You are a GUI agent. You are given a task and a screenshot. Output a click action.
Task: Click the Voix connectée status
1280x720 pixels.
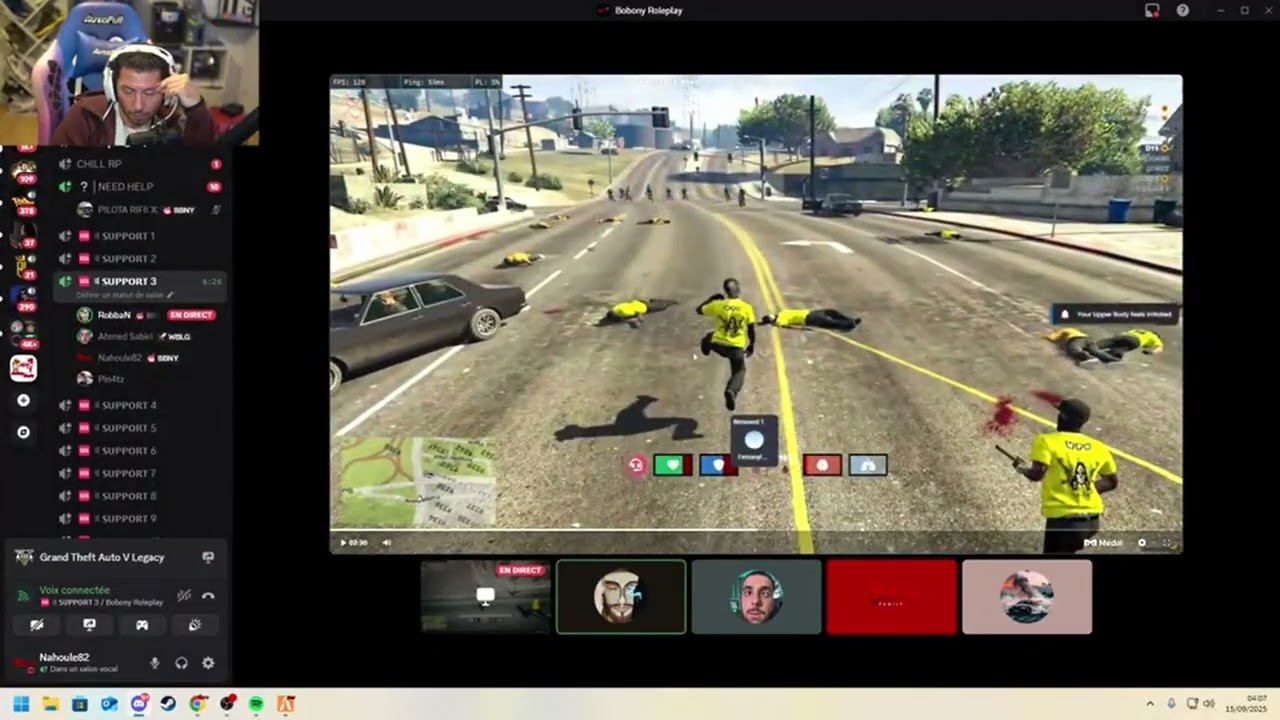click(x=74, y=590)
